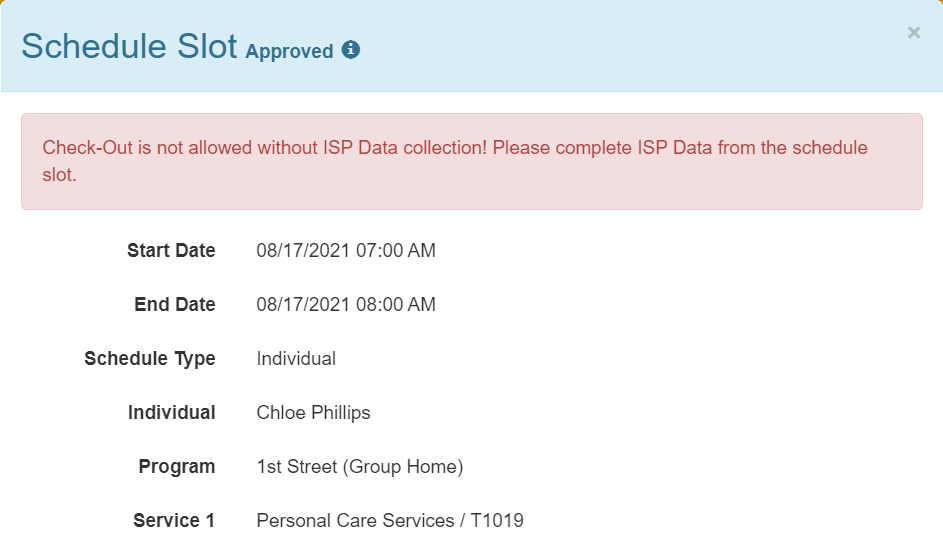Image resolution: width=943 pixels, height=551 pixels.
Task: Select the Approved status label
Action: pyautogui.click(x=289, y=51)
